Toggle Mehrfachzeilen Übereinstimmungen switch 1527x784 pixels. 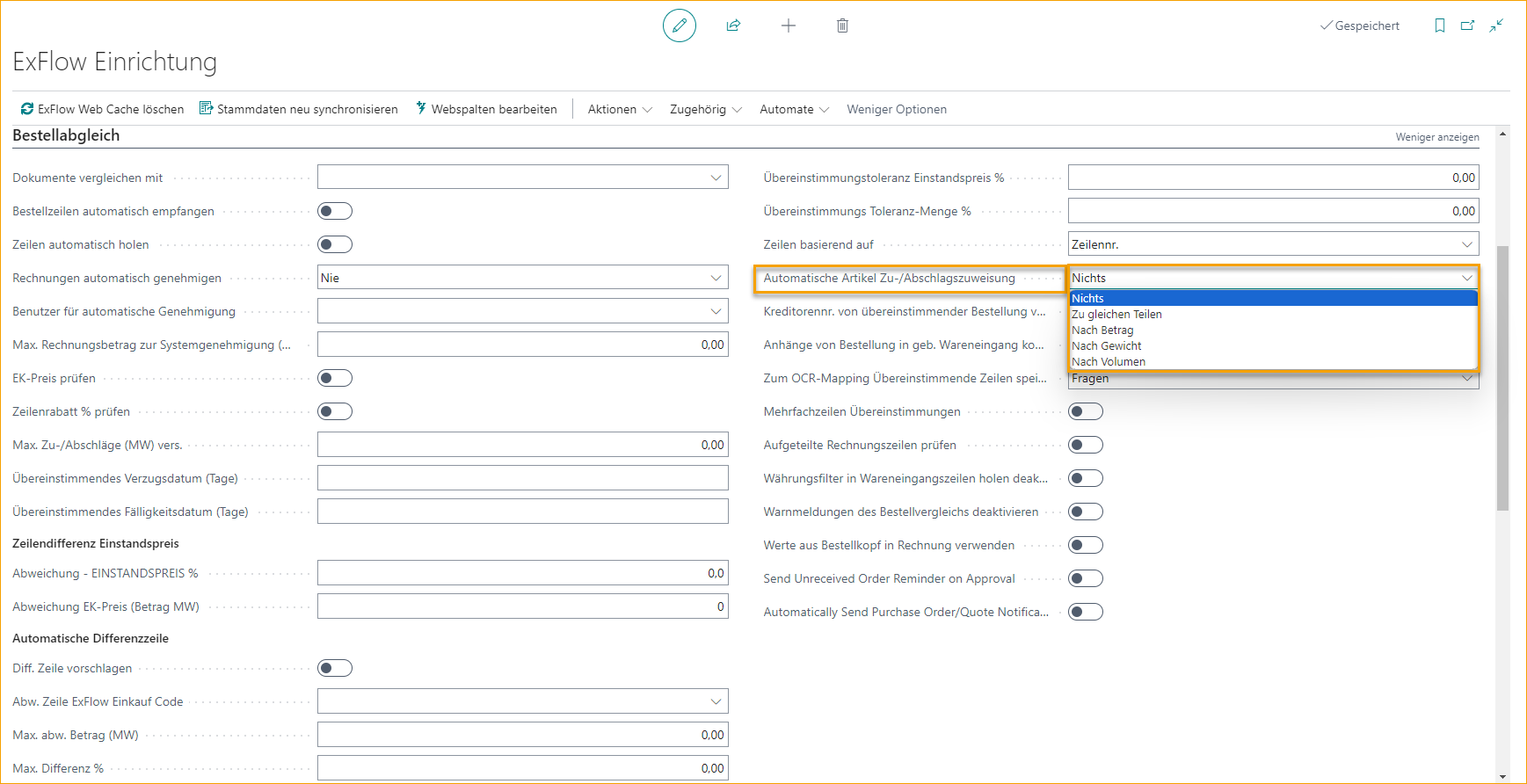1086,411
